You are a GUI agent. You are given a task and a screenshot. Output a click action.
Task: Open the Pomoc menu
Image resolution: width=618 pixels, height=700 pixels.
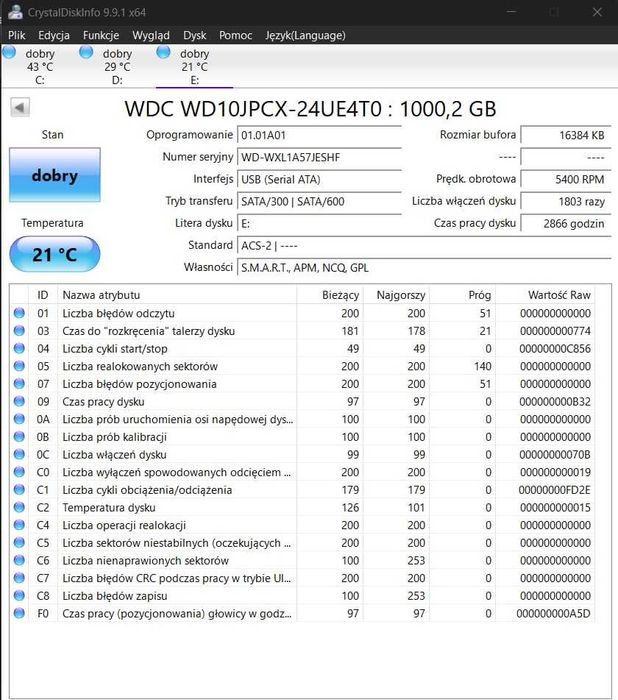tap(235, 35)
